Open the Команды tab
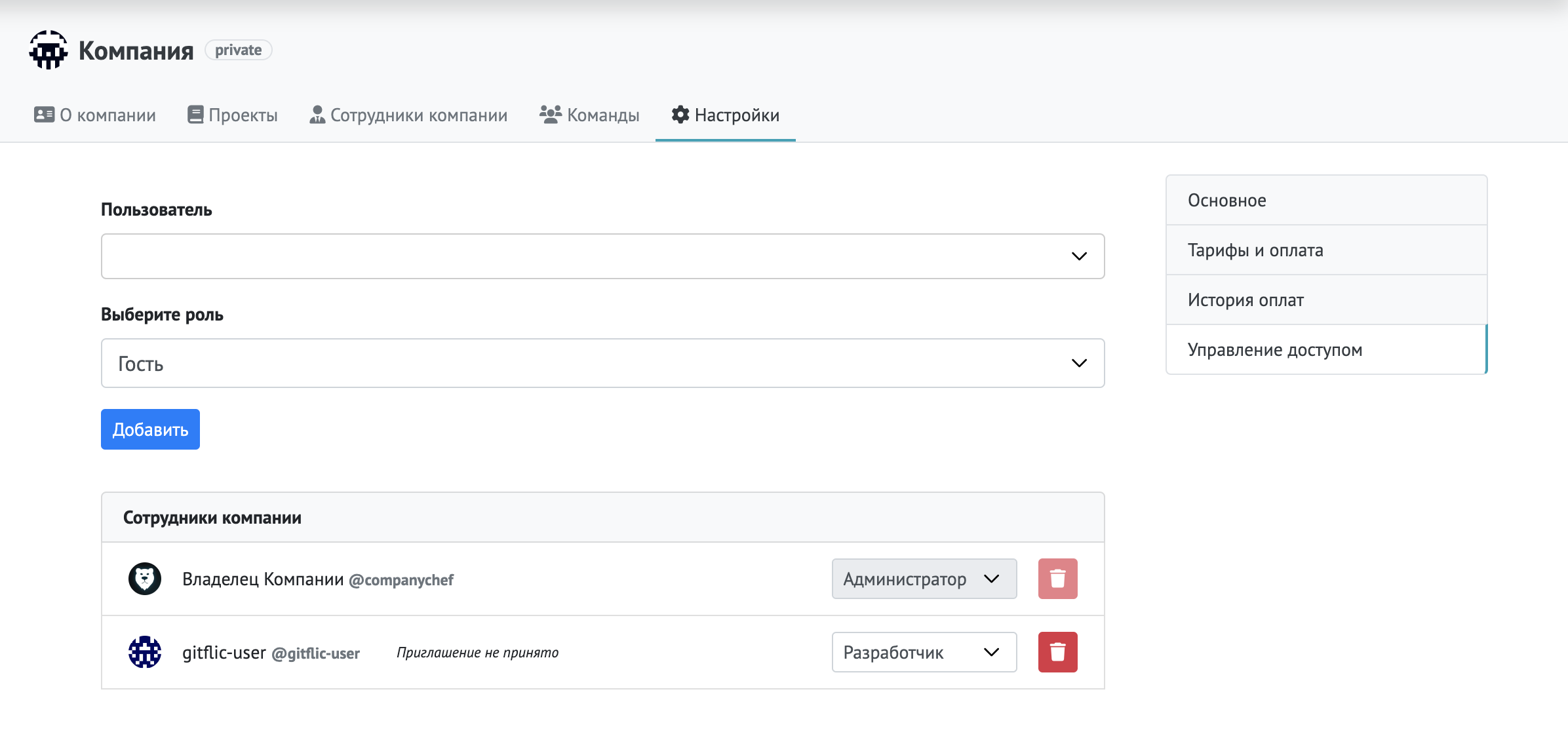 [x=589, y=115]
